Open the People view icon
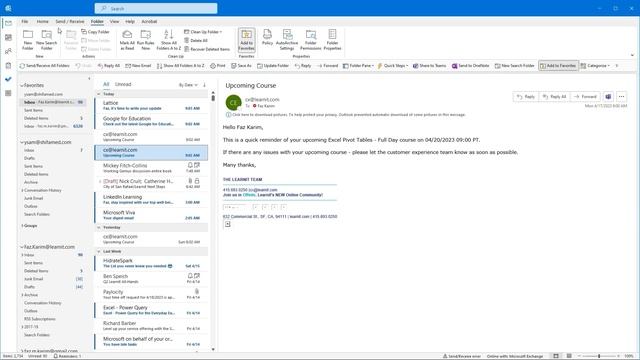 pyautogui.click(x=8, y=51)
